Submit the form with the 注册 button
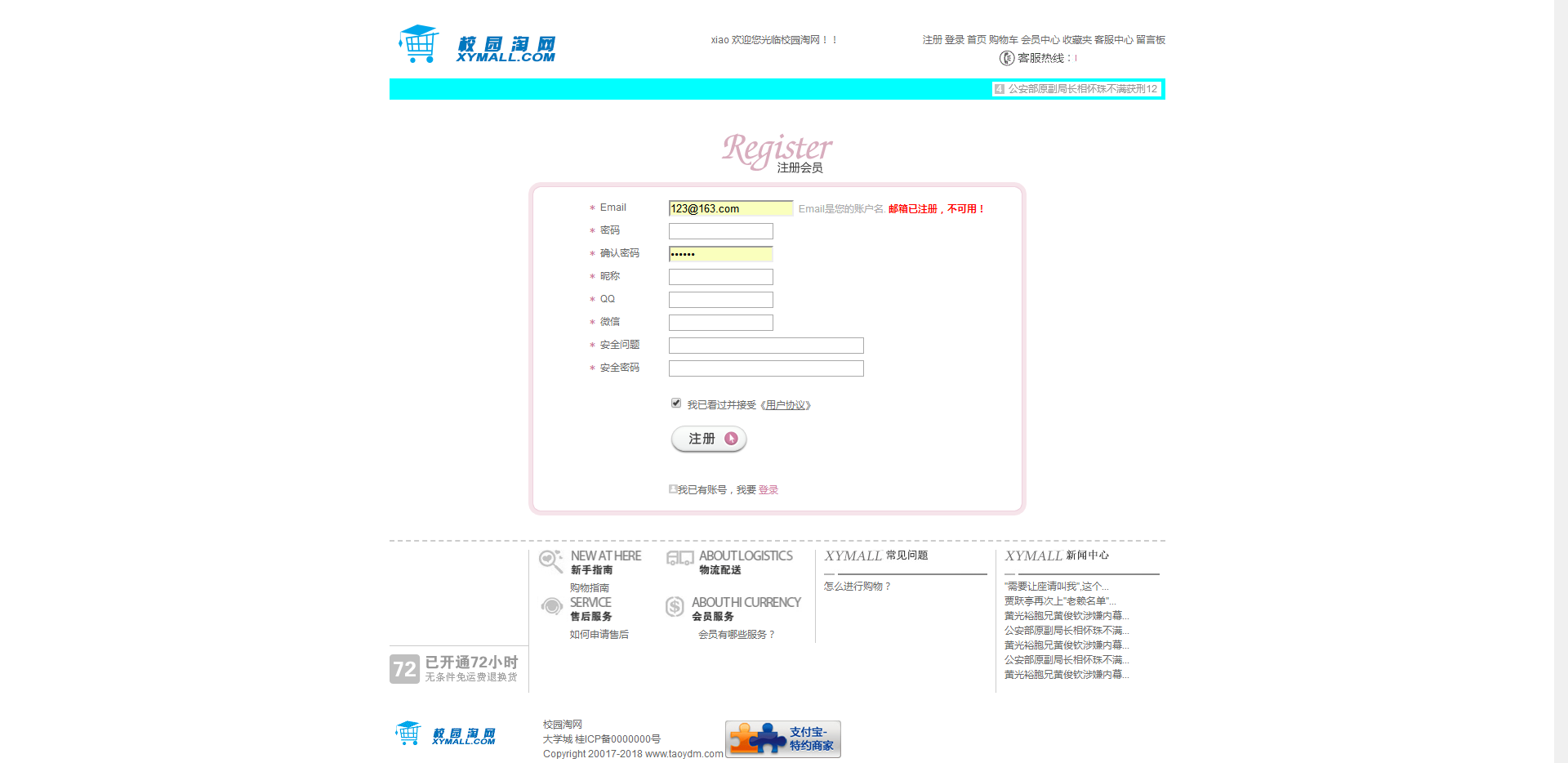 [x=709, y=440]
